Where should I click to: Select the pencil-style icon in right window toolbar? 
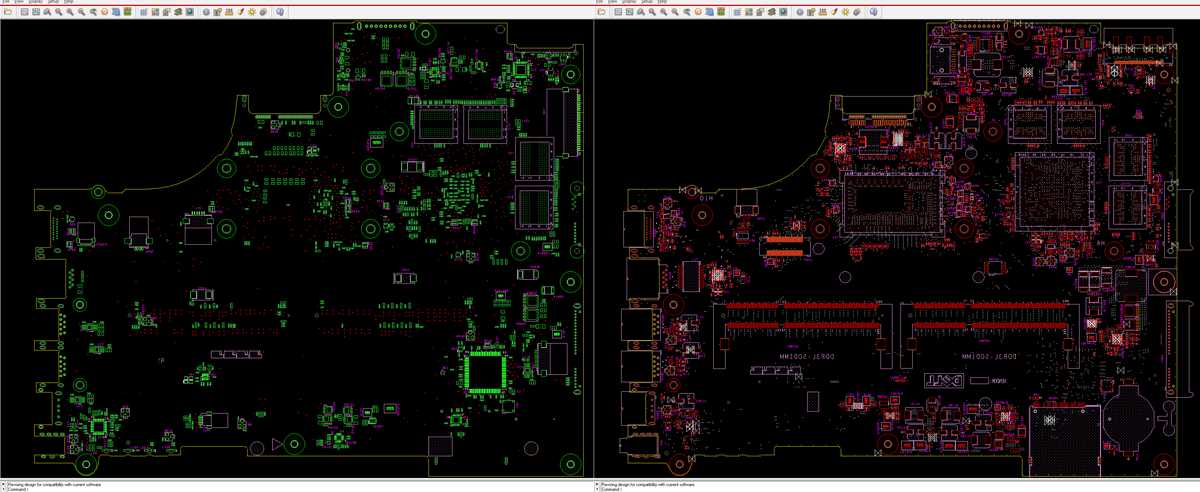click(835, 12)
